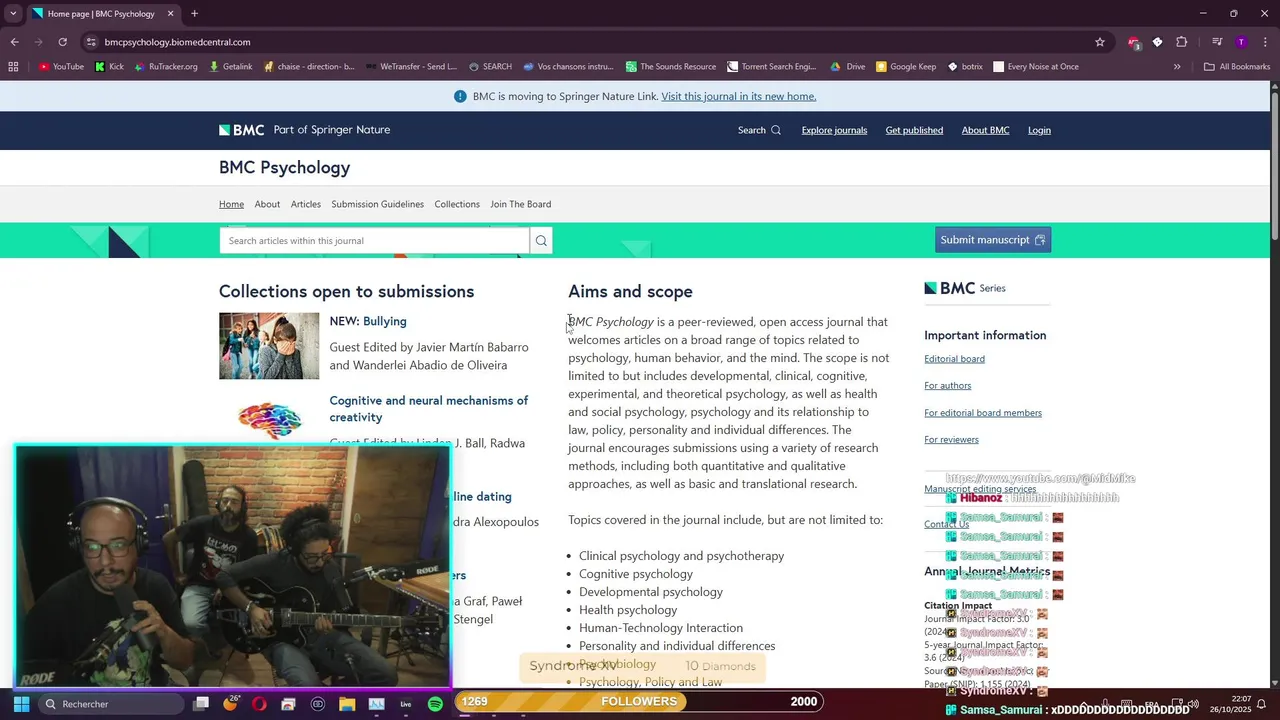This screenshot has width=1280, height=720.
Task: Open Spotify from the taskbar
Action: pos(435,704)
